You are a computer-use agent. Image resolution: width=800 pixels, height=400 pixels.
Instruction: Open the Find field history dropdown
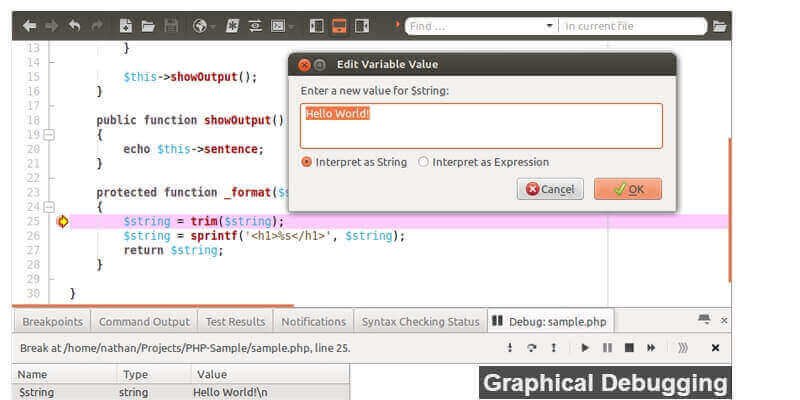pos(549,26)
